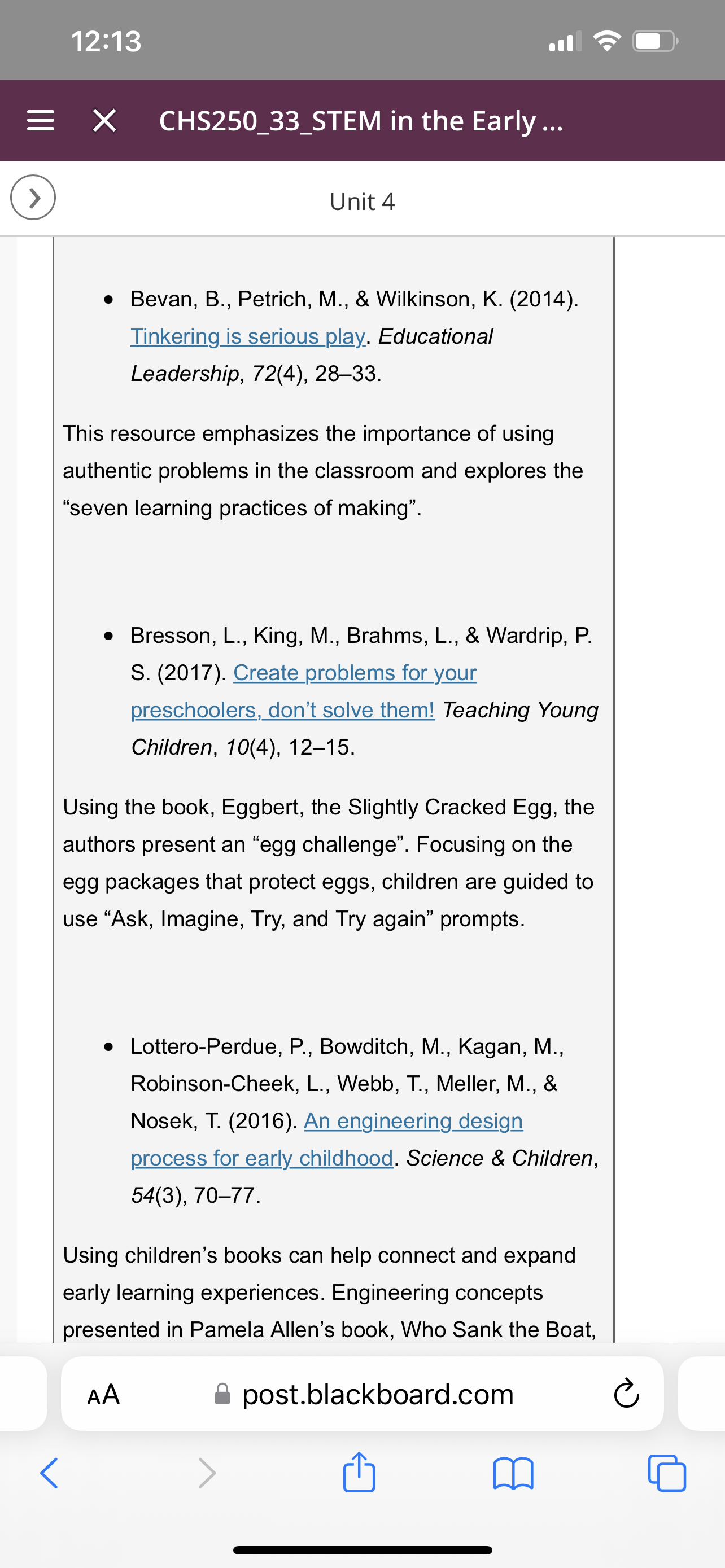This screenshot has width=725, height=1568.
Task: Tap the battery status indicator
Action: point(656,41)
